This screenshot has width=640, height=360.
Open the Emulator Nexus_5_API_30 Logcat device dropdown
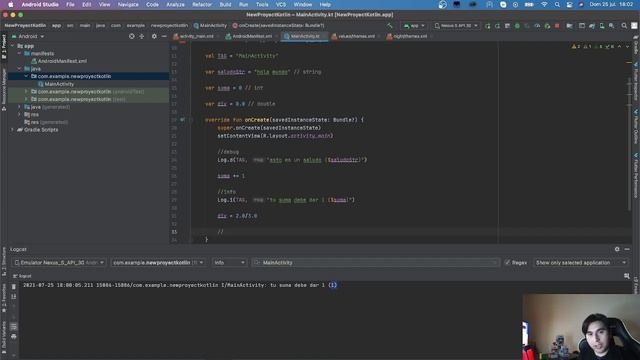click(x=59, y=262)
